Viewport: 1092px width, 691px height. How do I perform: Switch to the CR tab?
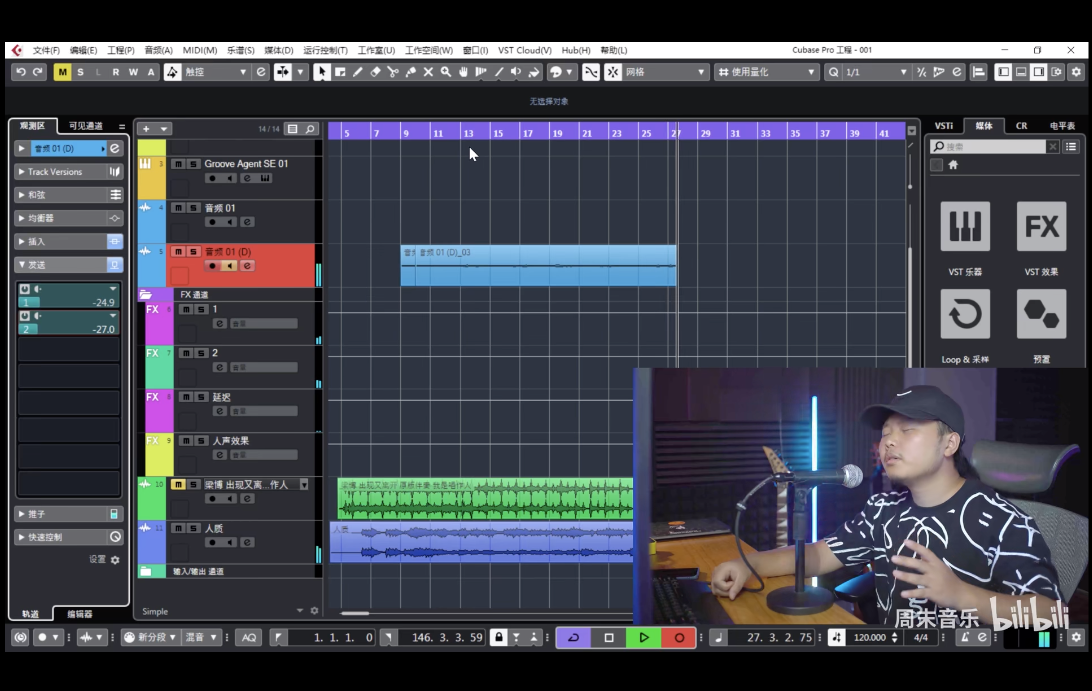click(x=1022, y=126)
